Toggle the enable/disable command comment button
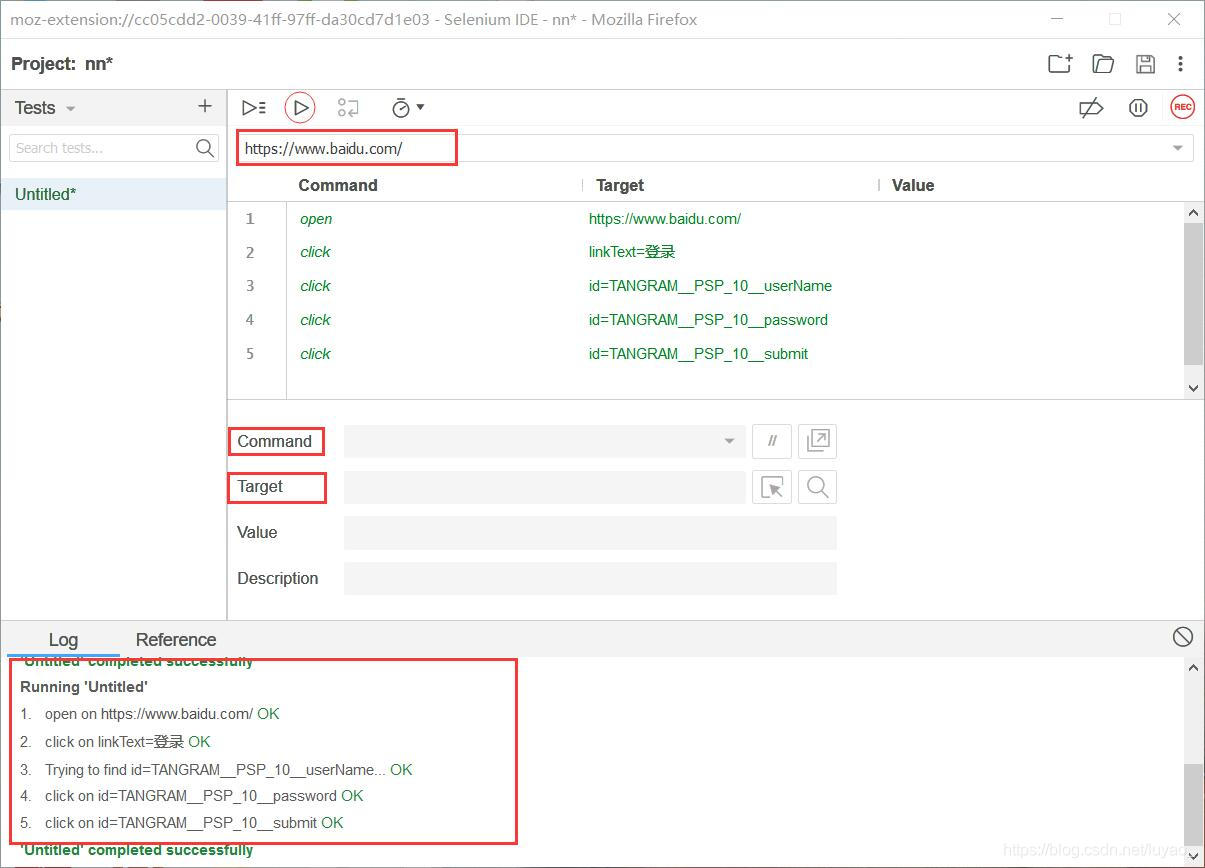 (x=772, y=441)
